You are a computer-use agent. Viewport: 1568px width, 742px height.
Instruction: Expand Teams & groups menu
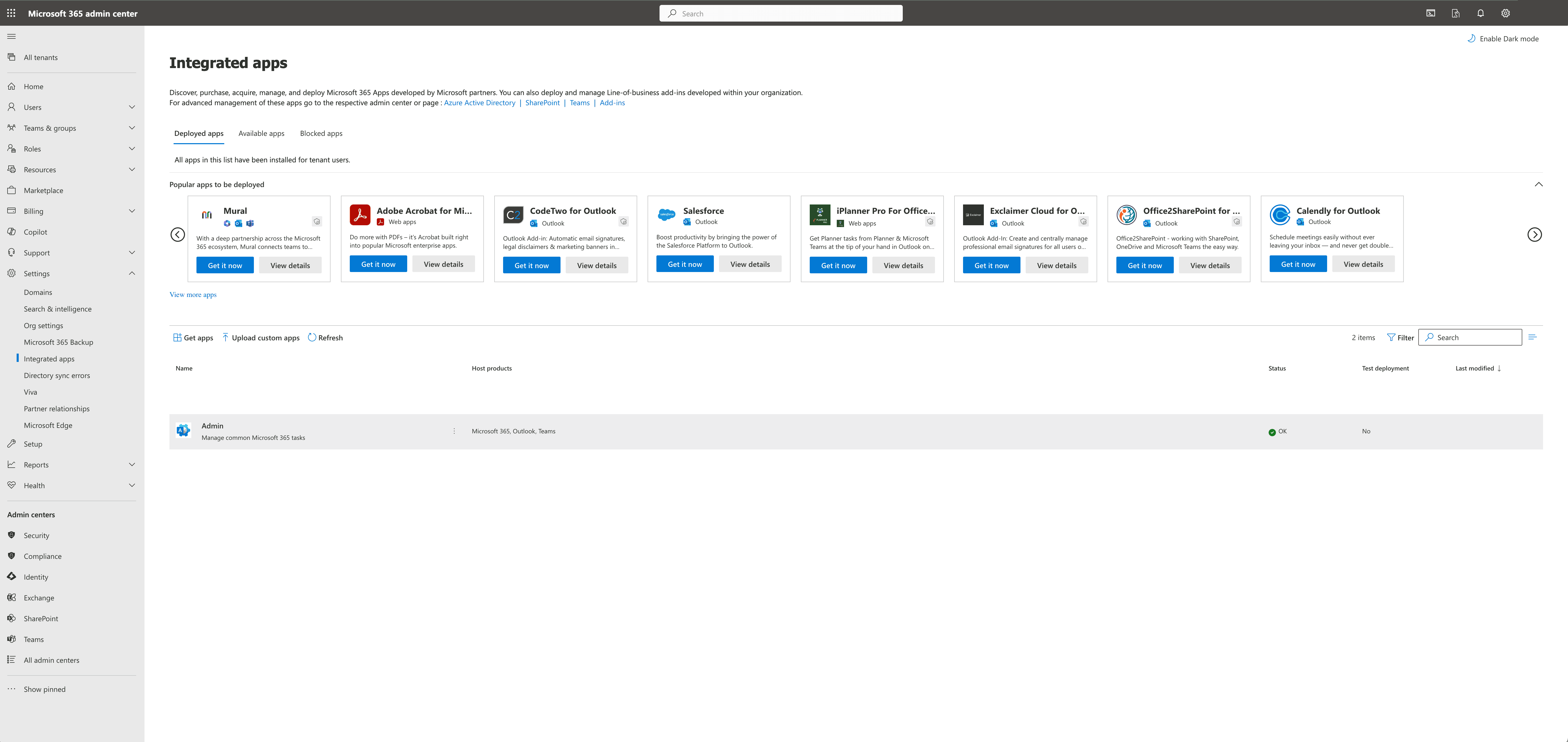tap(132, 128)
